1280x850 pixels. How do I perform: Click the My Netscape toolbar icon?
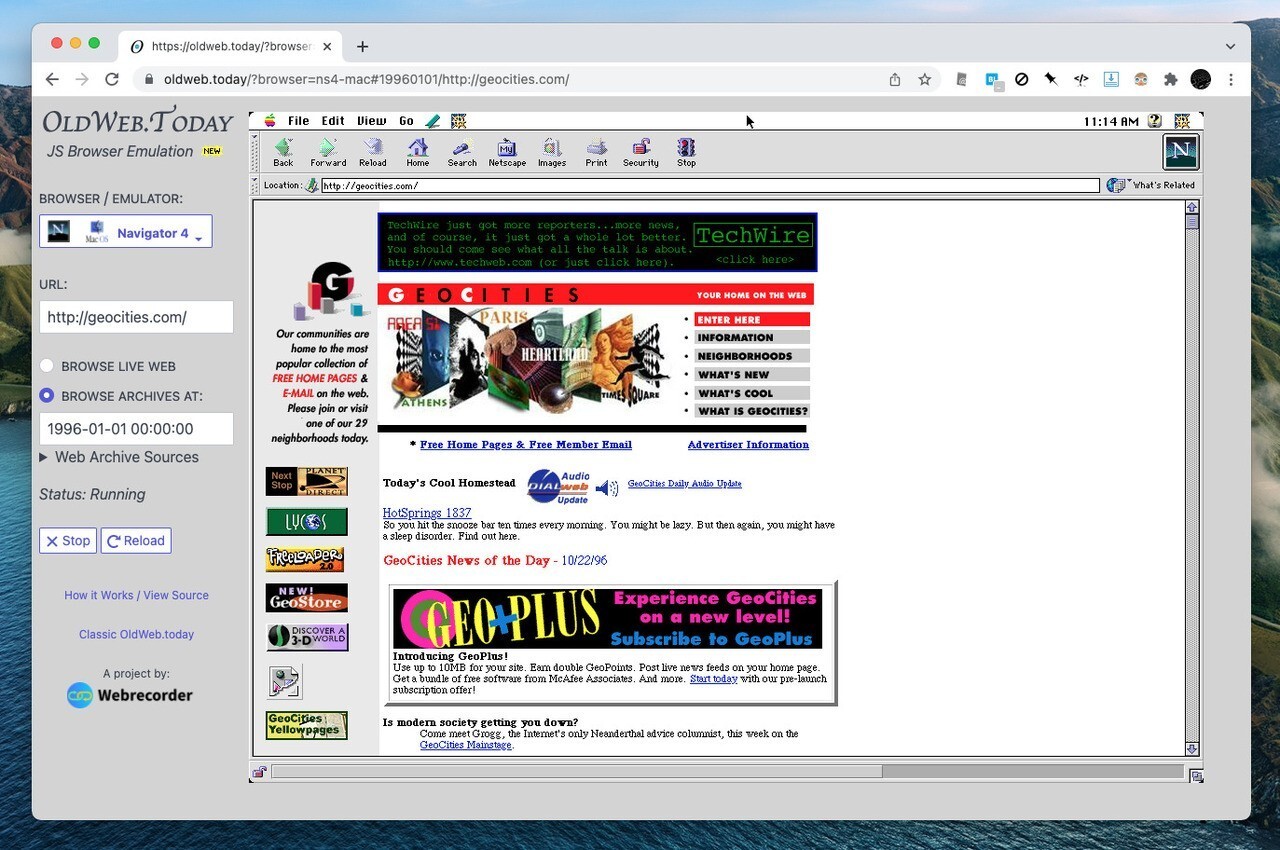tap(506, 151)
